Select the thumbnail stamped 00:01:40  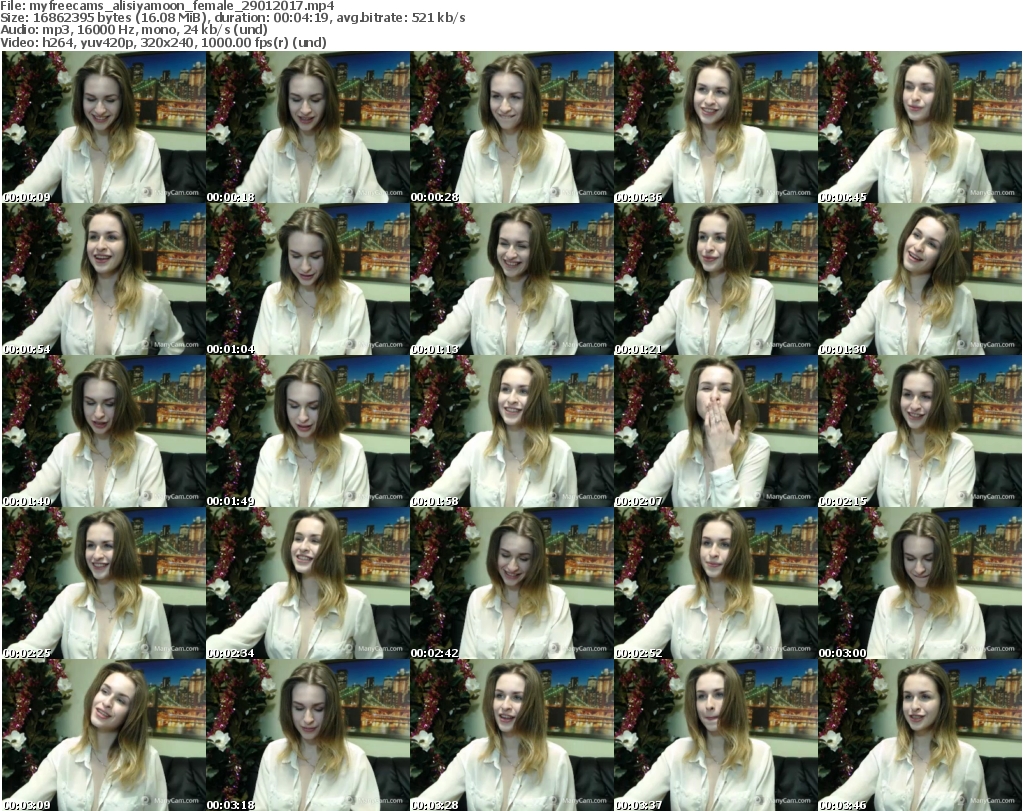pyautogui.click(x=104, y=432)
